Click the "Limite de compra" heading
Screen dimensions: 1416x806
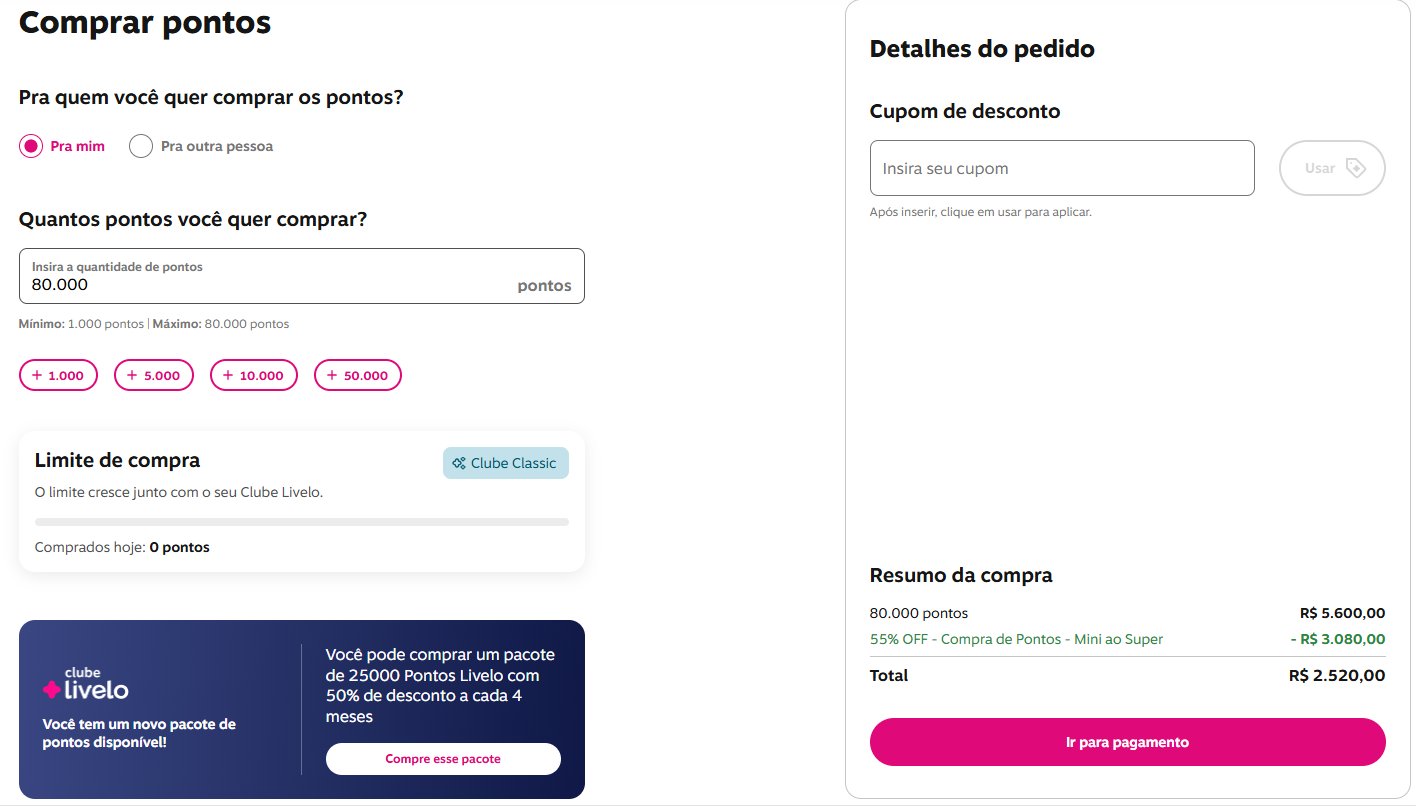tap(117, 460)
